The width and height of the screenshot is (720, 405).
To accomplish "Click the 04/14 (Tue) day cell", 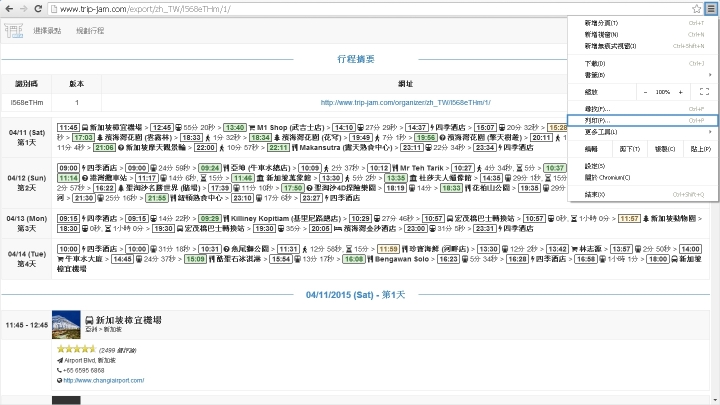I will pyautogui.click(x=27, y=259).
